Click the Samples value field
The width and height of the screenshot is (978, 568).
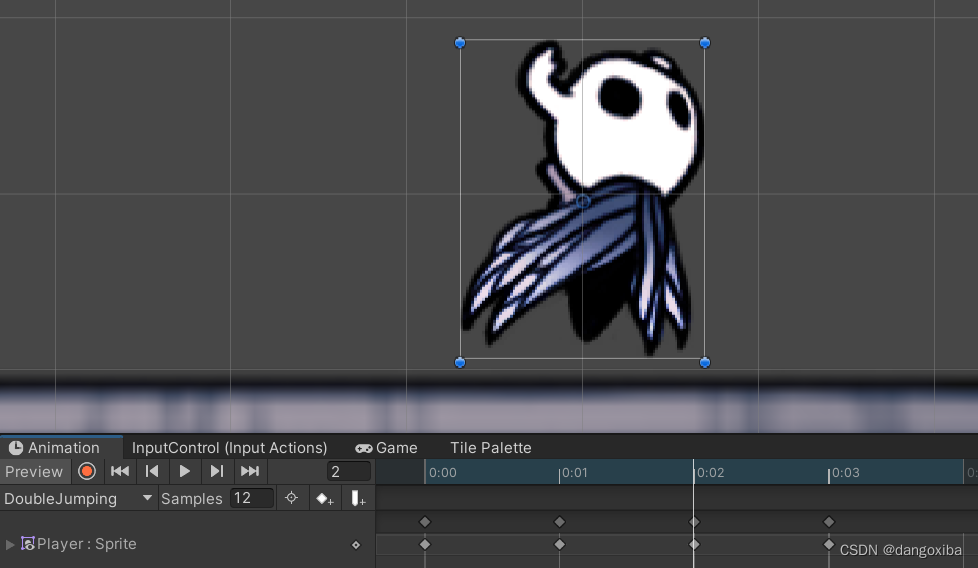[252, 498]
